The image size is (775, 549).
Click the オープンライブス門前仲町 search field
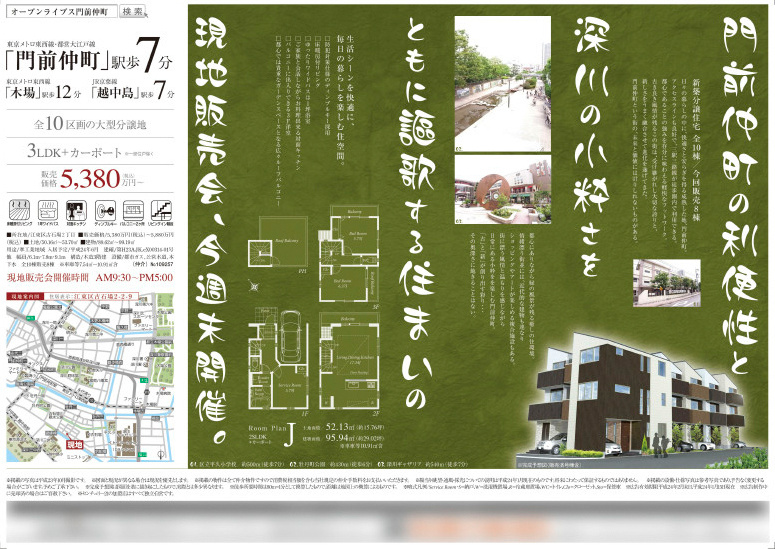62,11
